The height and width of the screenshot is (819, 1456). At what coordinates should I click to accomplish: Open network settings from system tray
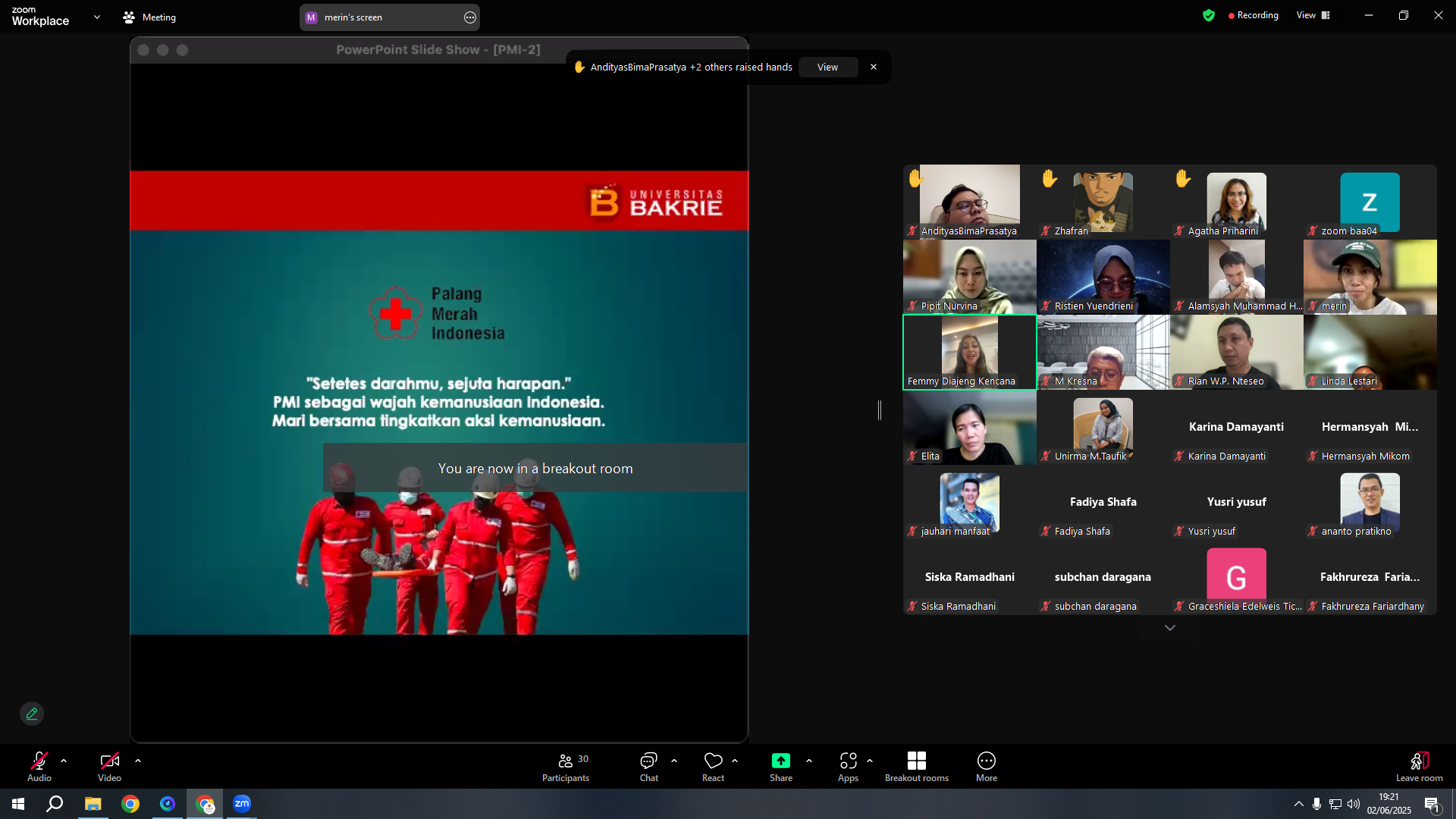[1335, 804]
